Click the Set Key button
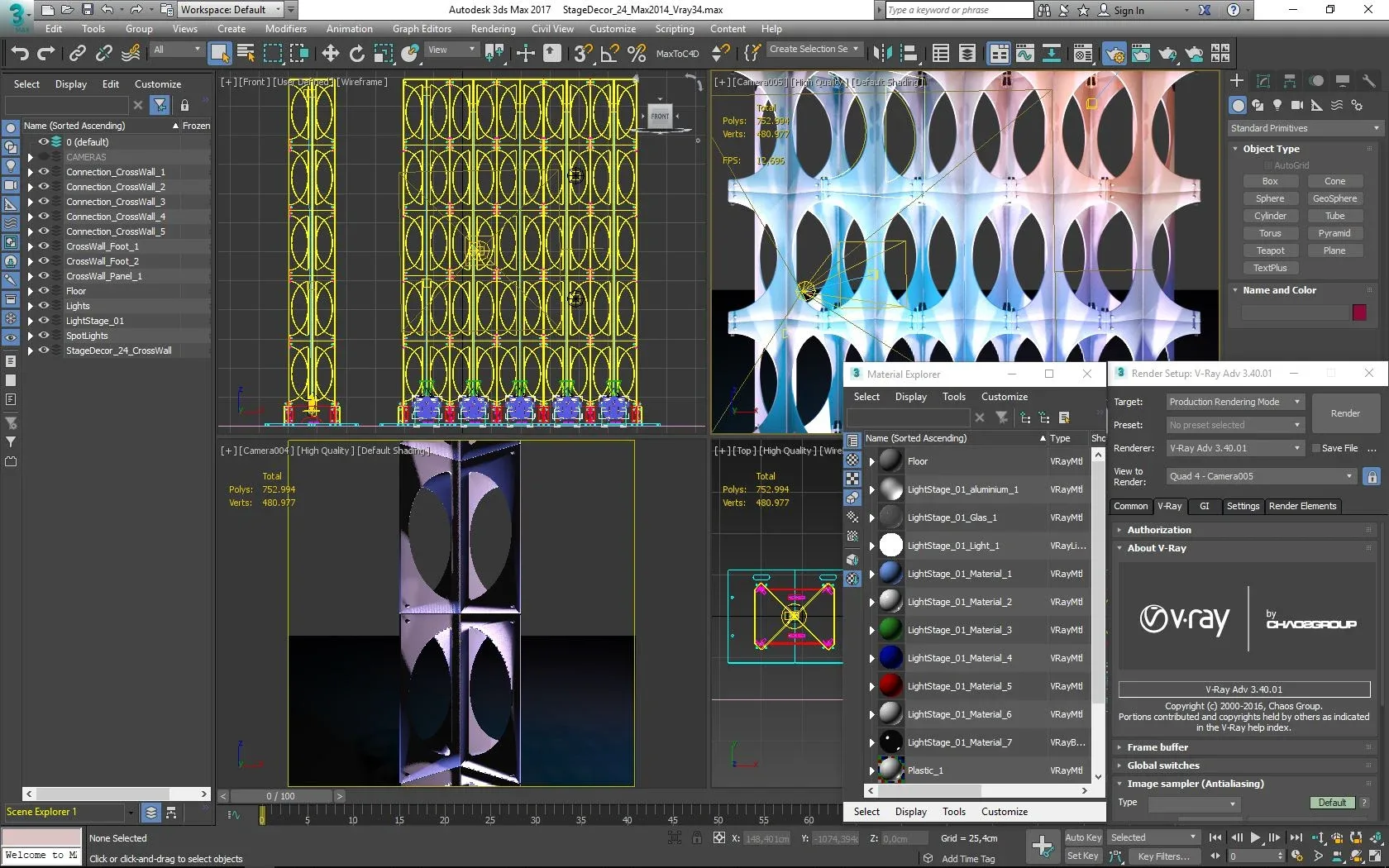1389x868 pixels. 1083,856
